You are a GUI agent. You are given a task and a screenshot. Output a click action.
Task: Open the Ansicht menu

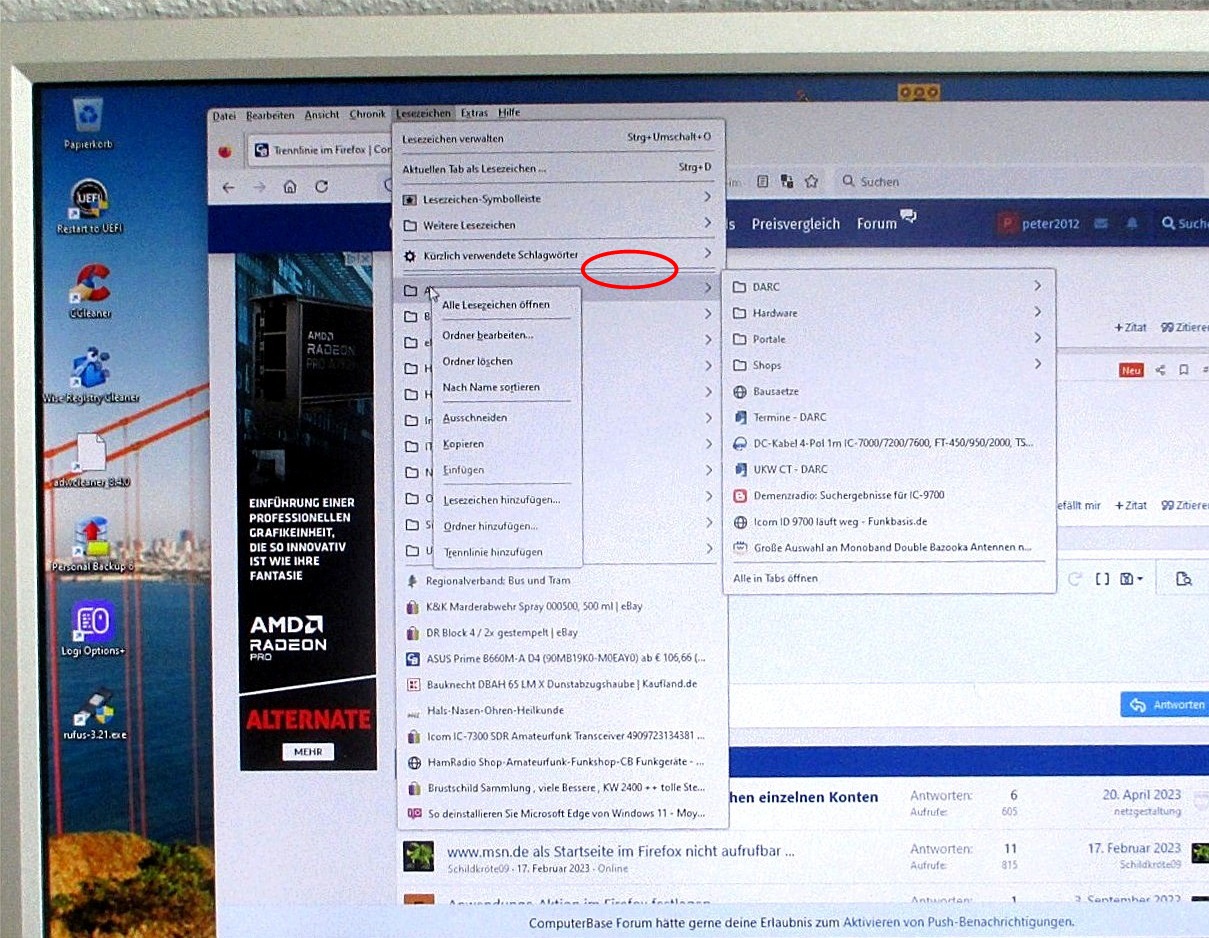[322, 114]
